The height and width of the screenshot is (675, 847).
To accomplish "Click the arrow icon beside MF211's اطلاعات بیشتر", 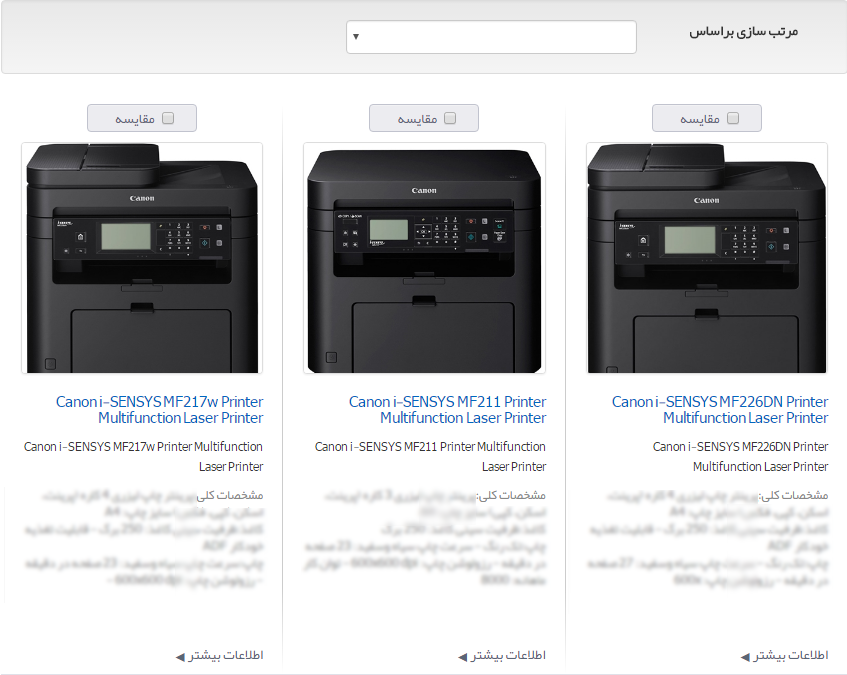I will pos(462,656).
